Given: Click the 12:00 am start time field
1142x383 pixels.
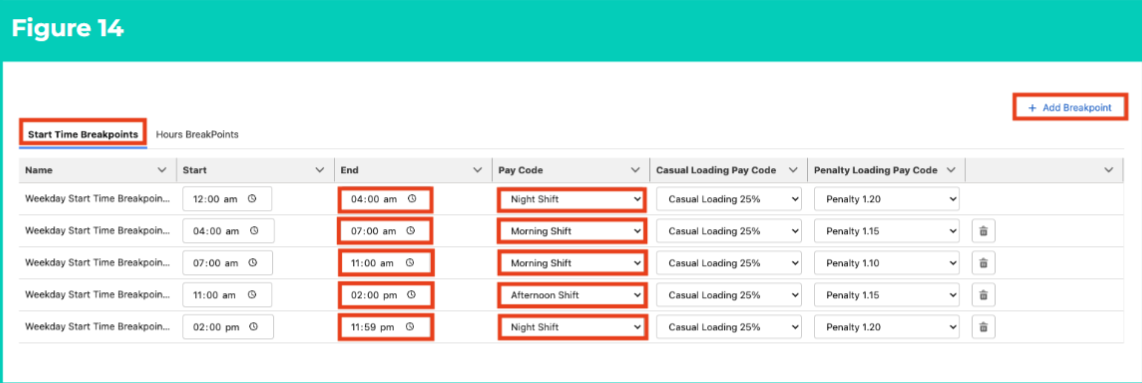Looking at the screenshot, I should pyautogui.click(x=227, y=199).
